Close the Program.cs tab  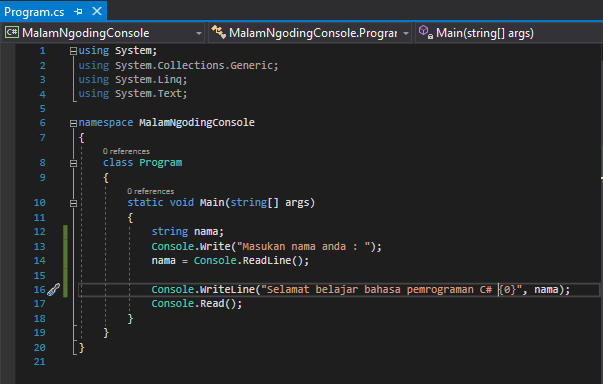click(97, 12)
